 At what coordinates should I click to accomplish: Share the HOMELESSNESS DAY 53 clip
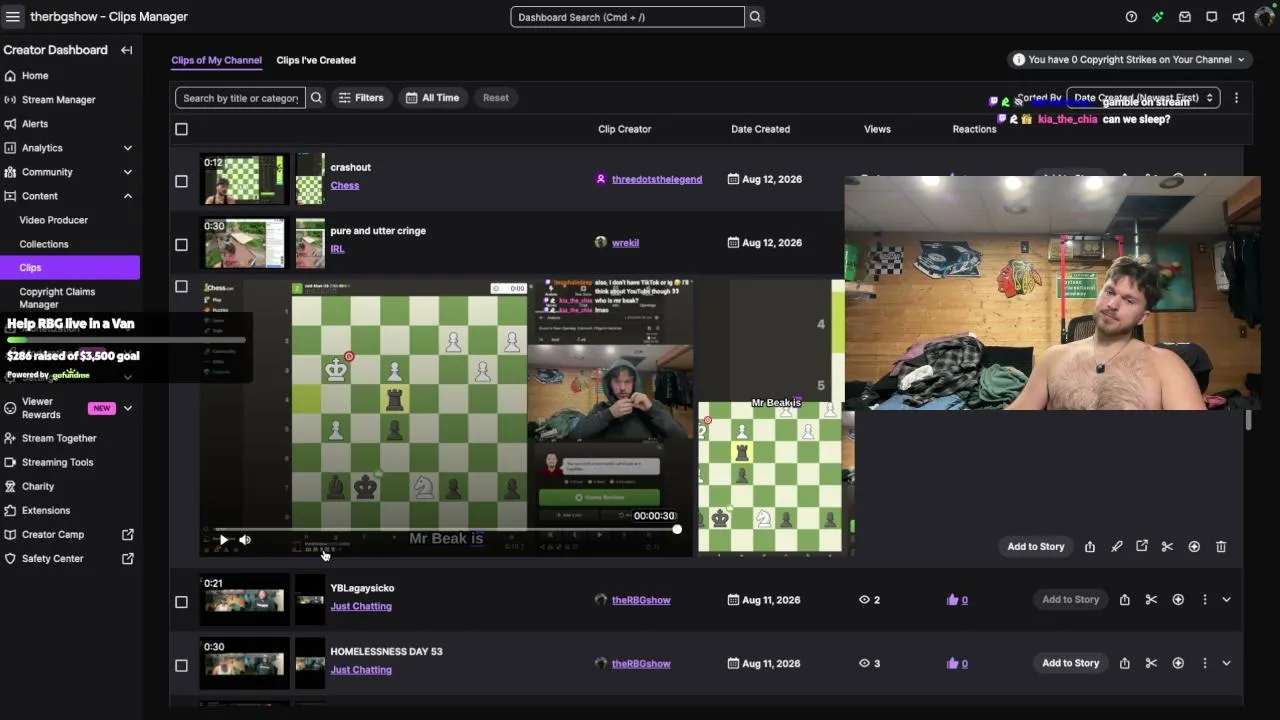click(1125, 663)
